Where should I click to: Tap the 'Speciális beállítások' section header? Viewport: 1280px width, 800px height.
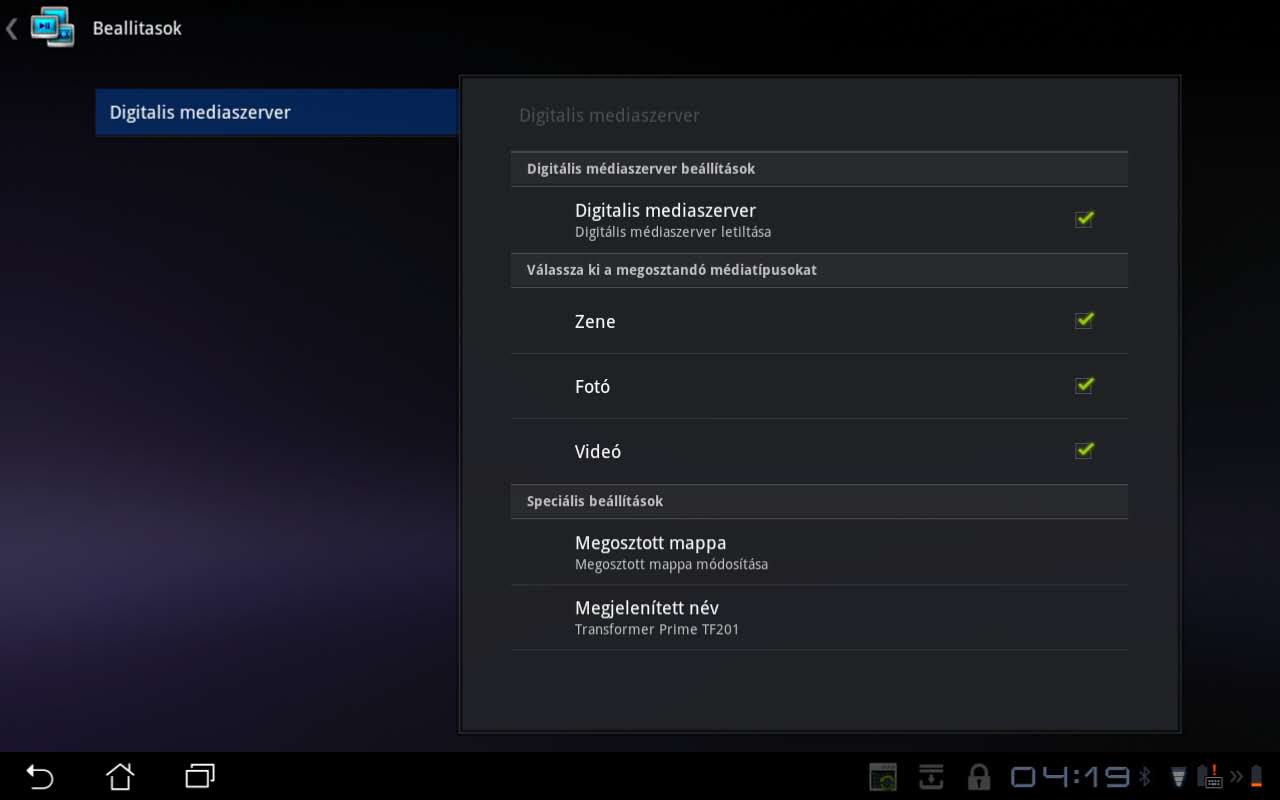(595, 501)
